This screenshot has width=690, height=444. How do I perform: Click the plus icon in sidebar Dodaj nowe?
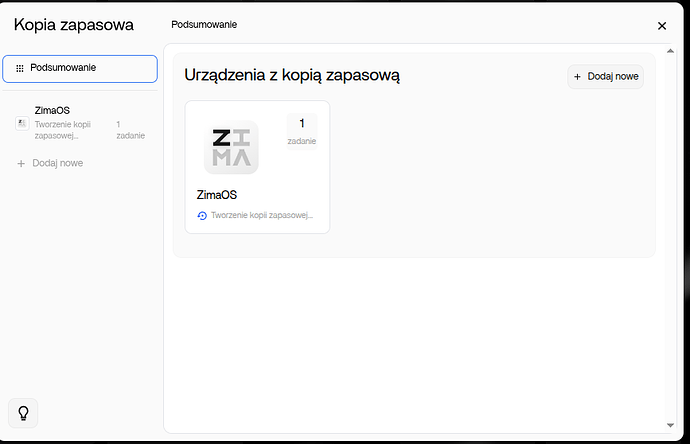pyautogui.click(x=21, y=163)
